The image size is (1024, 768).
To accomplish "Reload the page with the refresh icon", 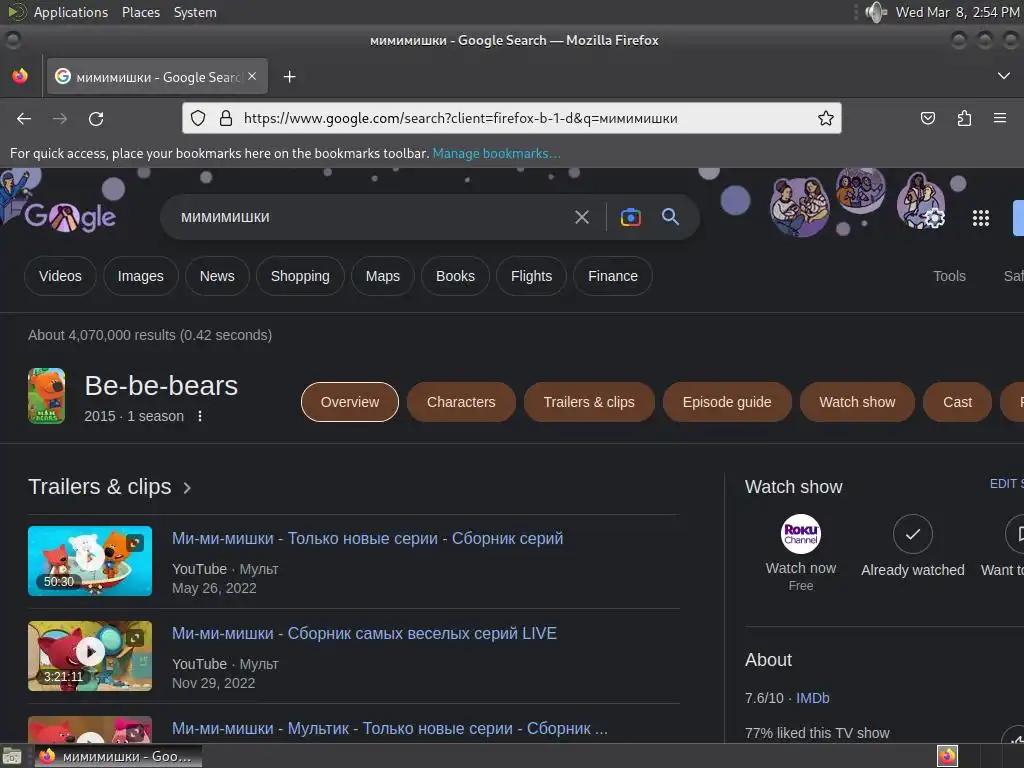I will pos(96,118).
